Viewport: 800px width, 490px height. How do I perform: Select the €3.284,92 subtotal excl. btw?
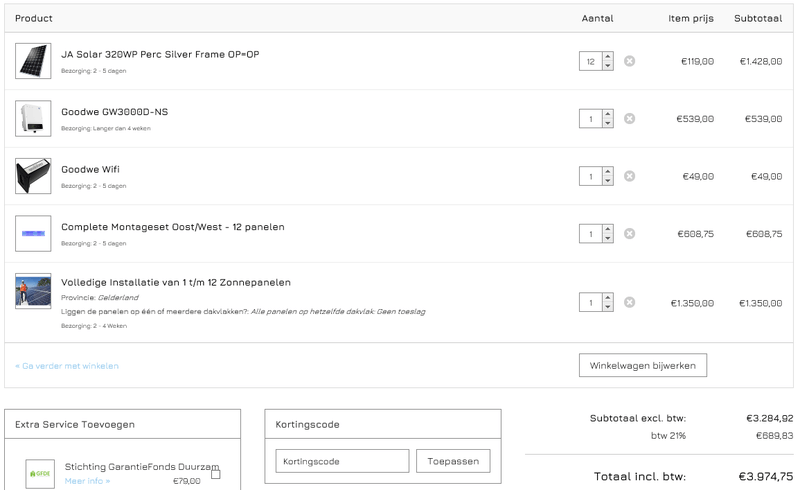click(769, 419)
